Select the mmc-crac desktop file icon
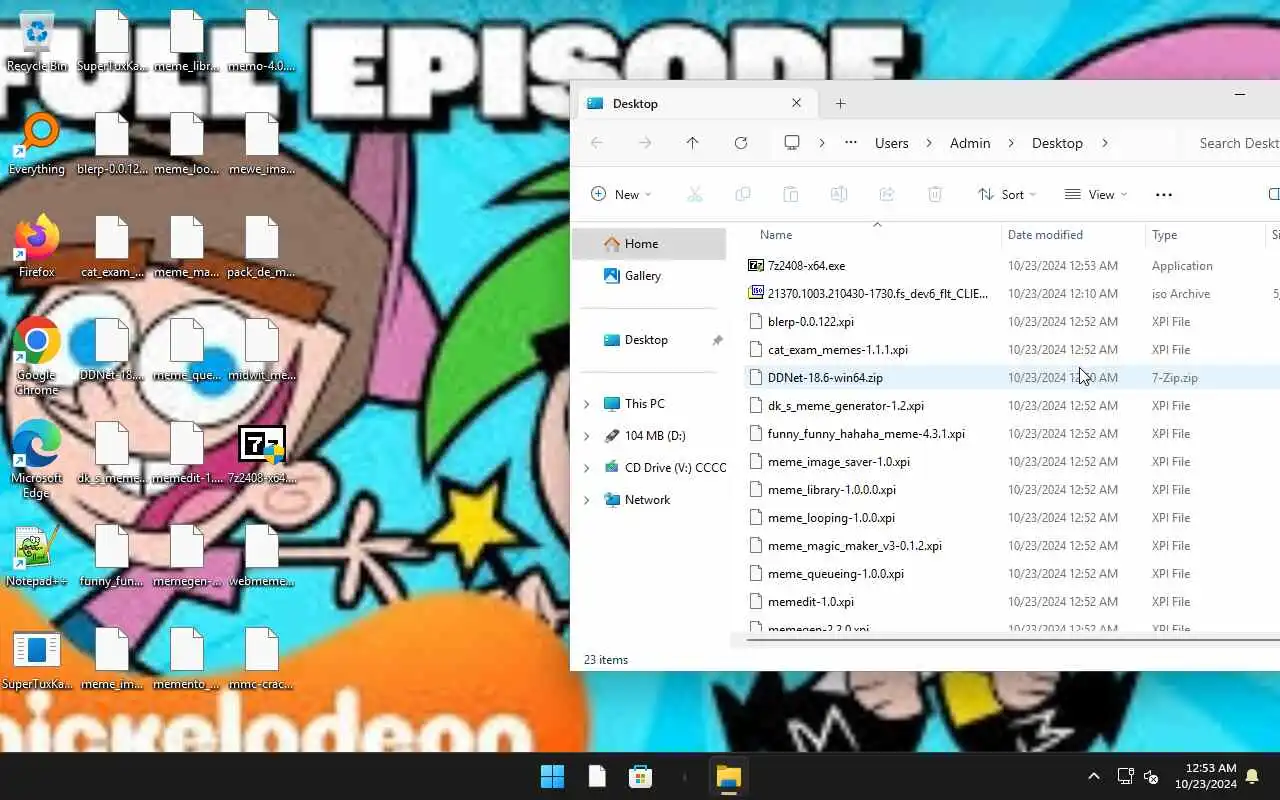Image resolution: width=1280 pixels, height=800 pixels. coord(262,660)
